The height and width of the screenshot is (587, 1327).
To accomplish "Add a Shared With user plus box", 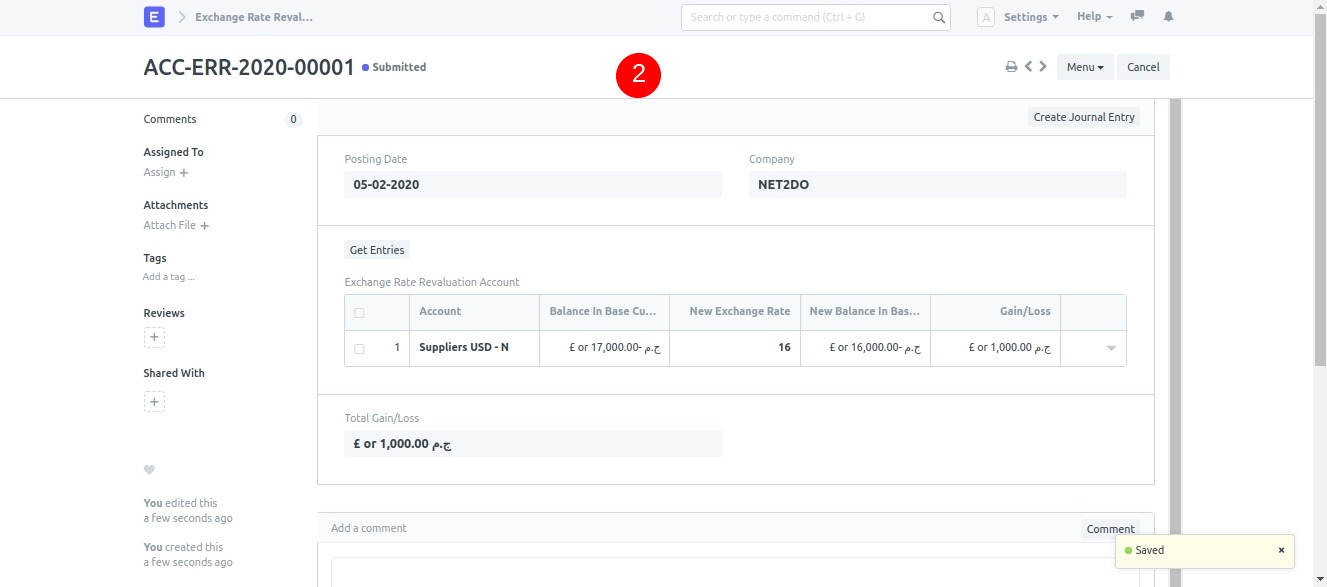I will coord(154,402).
